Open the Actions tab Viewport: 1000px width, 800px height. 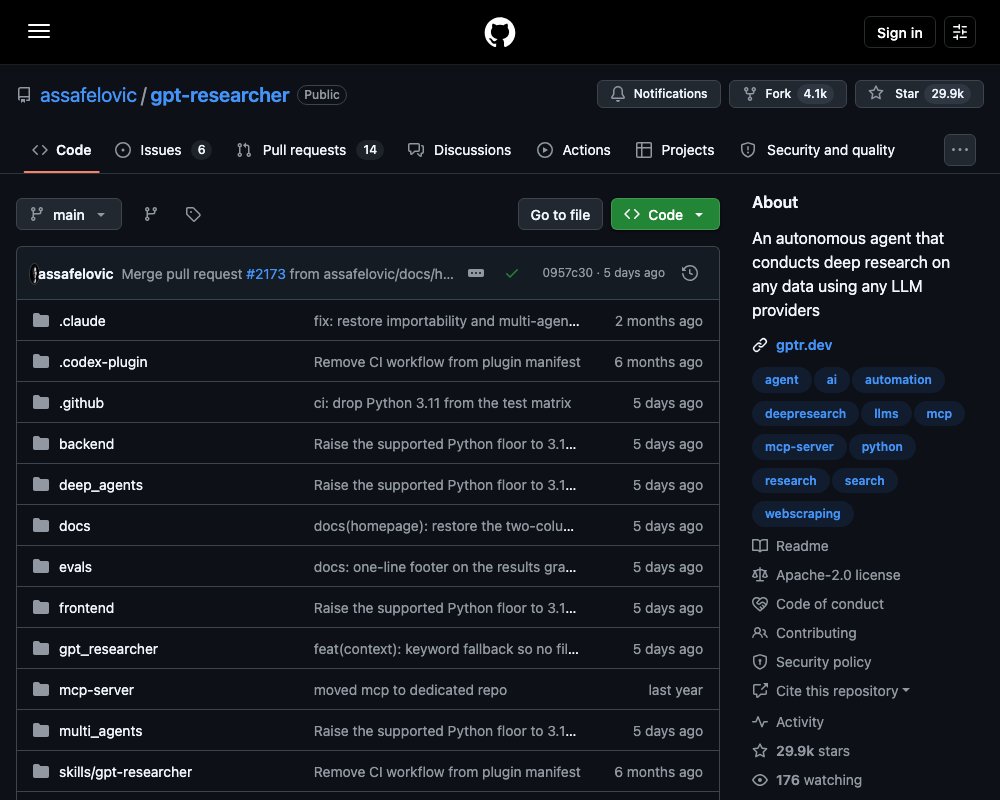(573, 150)
